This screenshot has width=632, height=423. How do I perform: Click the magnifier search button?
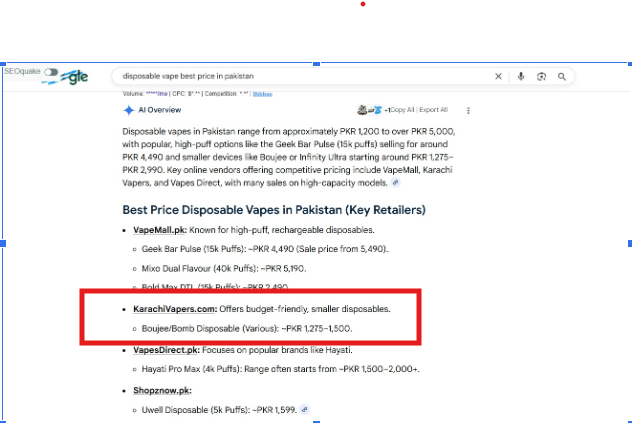[562, 76]
